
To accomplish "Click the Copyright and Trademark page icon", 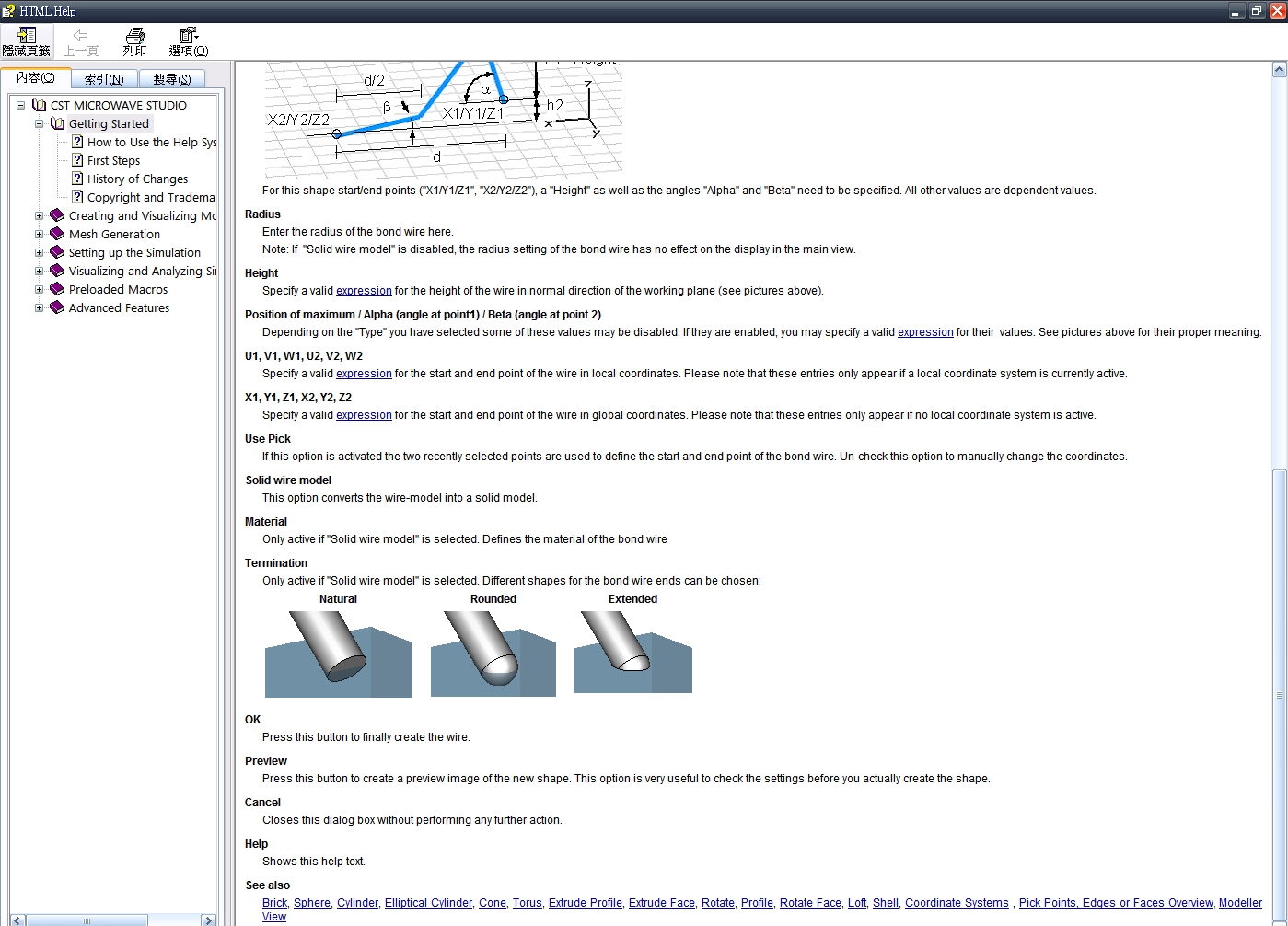I will click(x=77, y=197).
